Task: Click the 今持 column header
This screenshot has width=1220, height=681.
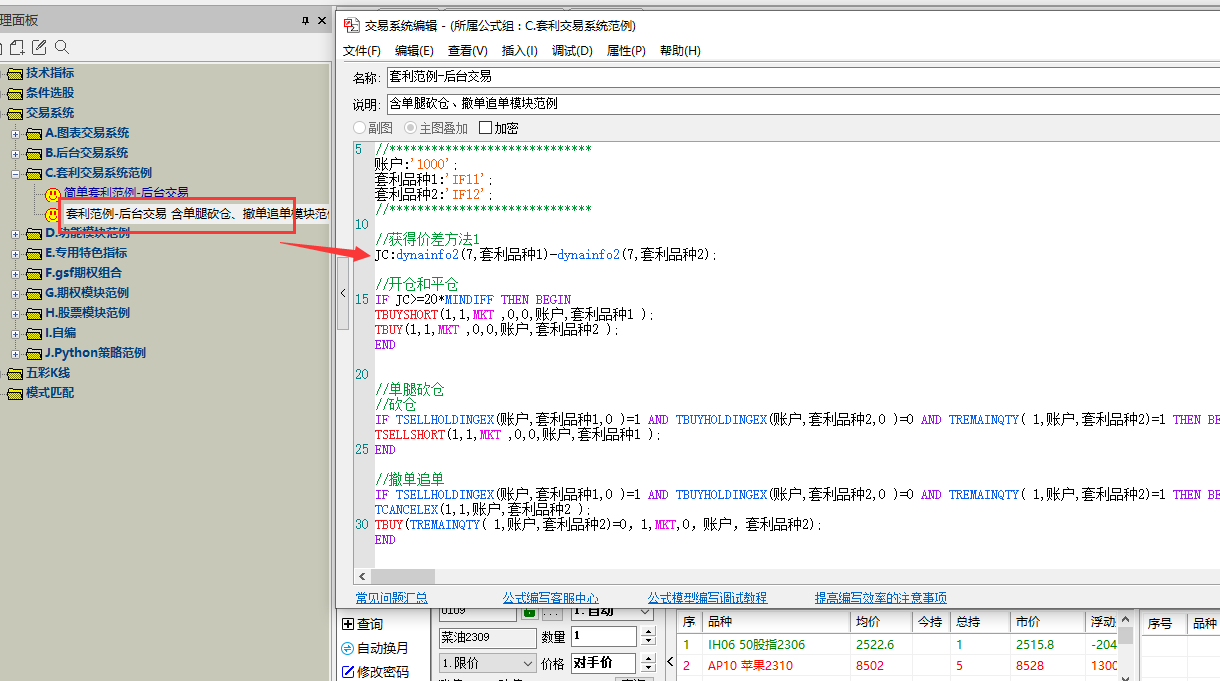Action: click(x=930, y=622)
